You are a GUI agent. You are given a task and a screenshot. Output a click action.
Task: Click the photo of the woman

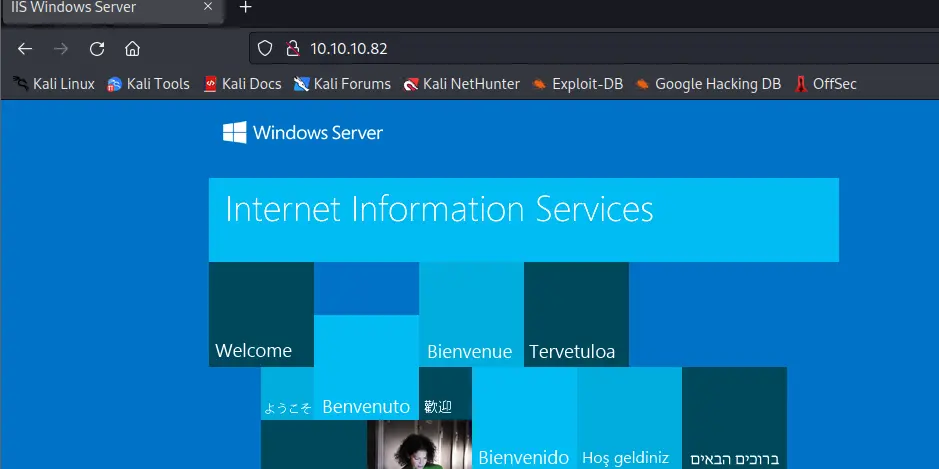click(x=419, y=444)
